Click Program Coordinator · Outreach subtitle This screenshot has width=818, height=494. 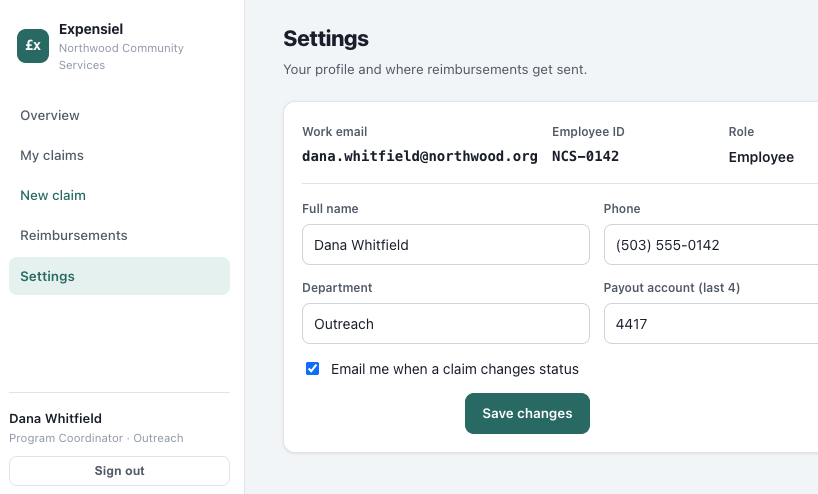(97, 438)
